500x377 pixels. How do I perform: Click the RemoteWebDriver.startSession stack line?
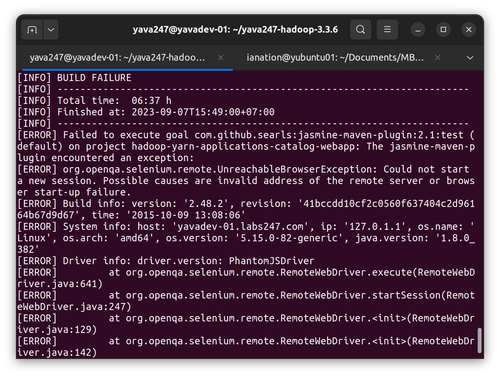click(246, 301)
